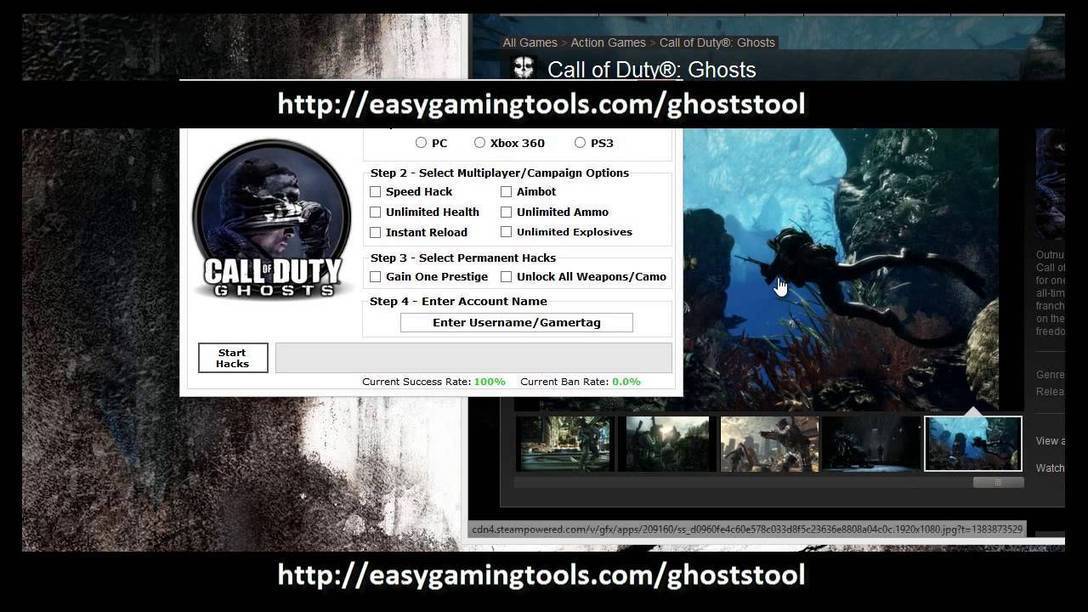
Task: Focus the Enter Username/Gamertag field
Action: (516, 323)
